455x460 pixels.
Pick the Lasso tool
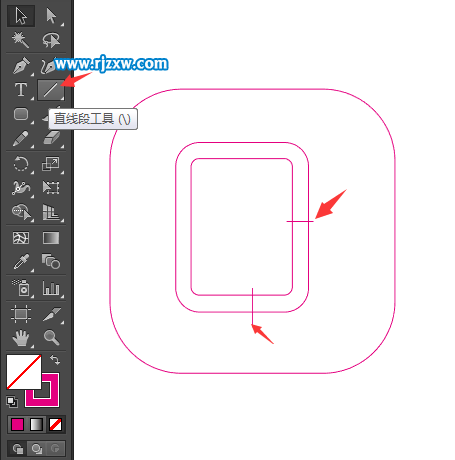tap(51, 40)
